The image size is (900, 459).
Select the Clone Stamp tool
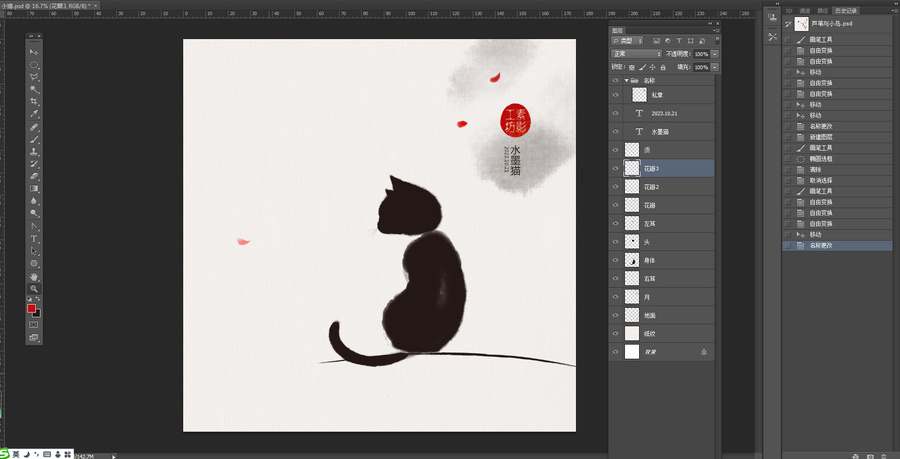[x=34, y=151]
